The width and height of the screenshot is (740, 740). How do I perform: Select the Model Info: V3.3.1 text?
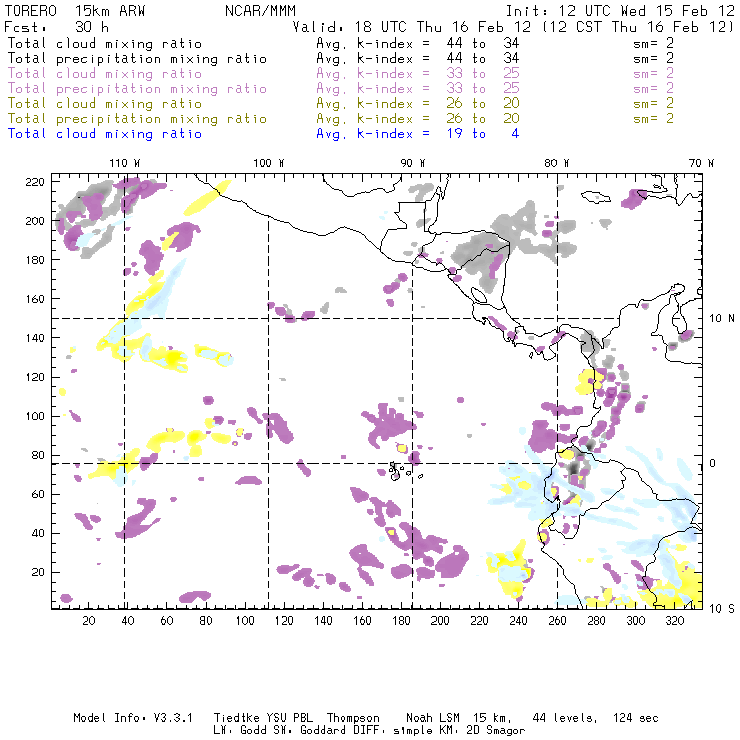coord(122,718)
